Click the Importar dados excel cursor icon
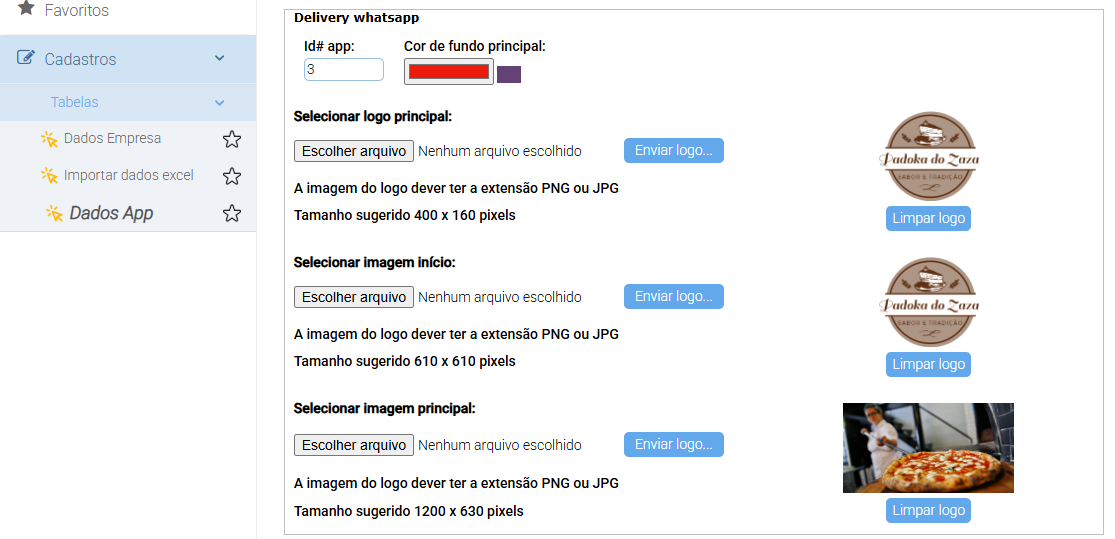Viewport: 1115px width, 539px height. pos(49,176)
